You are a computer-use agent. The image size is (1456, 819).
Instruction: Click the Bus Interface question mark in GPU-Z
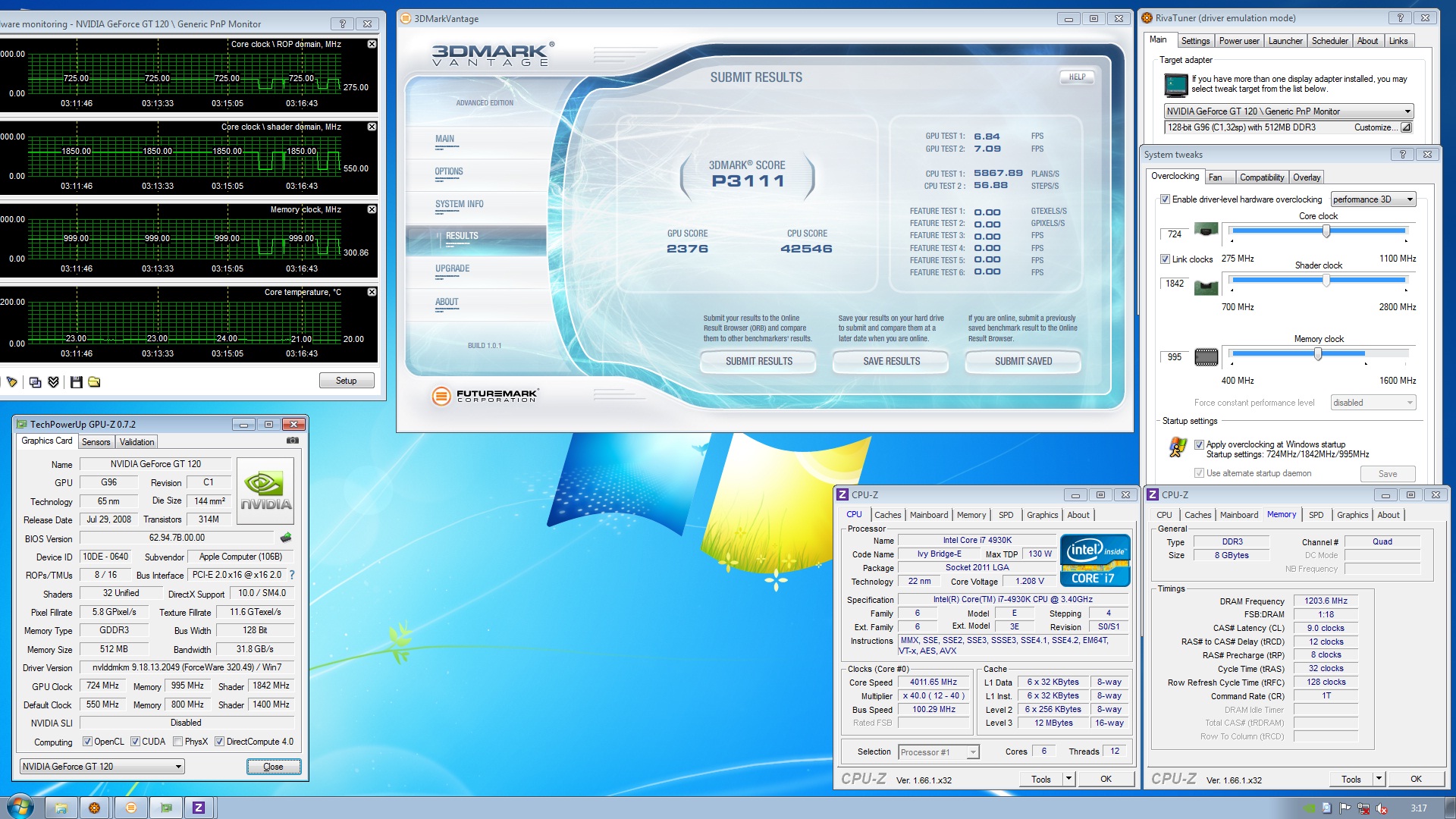click(292, 575)
